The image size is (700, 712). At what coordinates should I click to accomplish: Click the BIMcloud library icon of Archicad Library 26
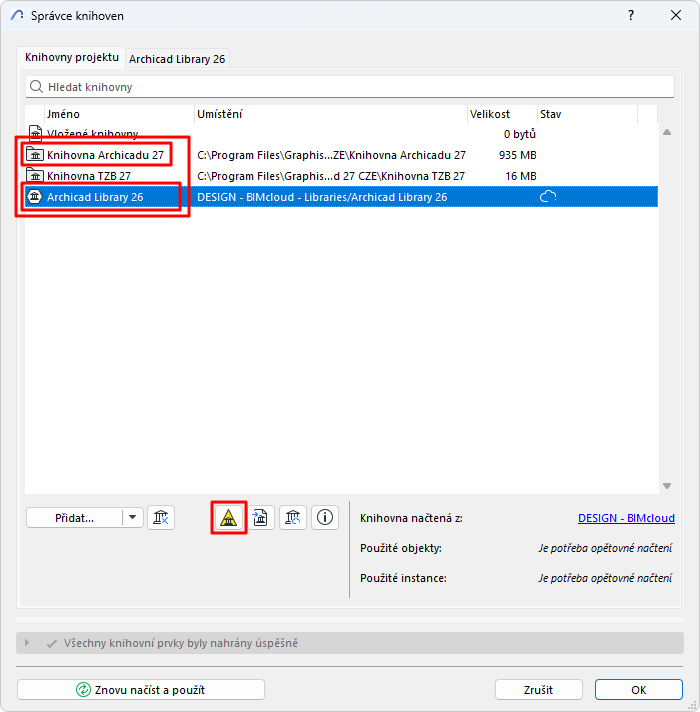click(x=35, y=197)
